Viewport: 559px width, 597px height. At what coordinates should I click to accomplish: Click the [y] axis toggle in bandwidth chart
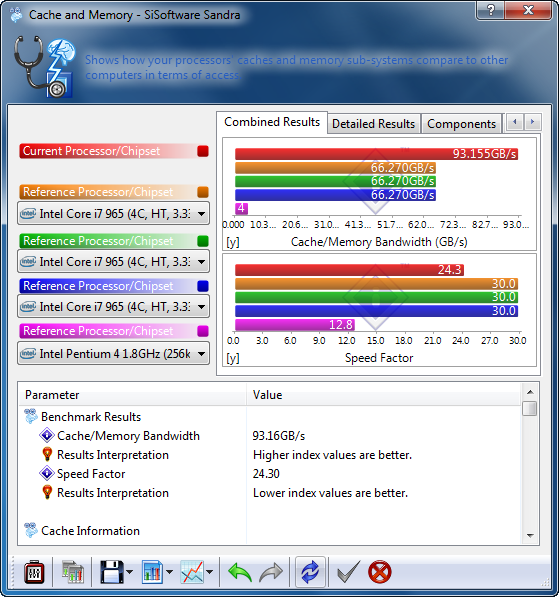click(233, 242)
